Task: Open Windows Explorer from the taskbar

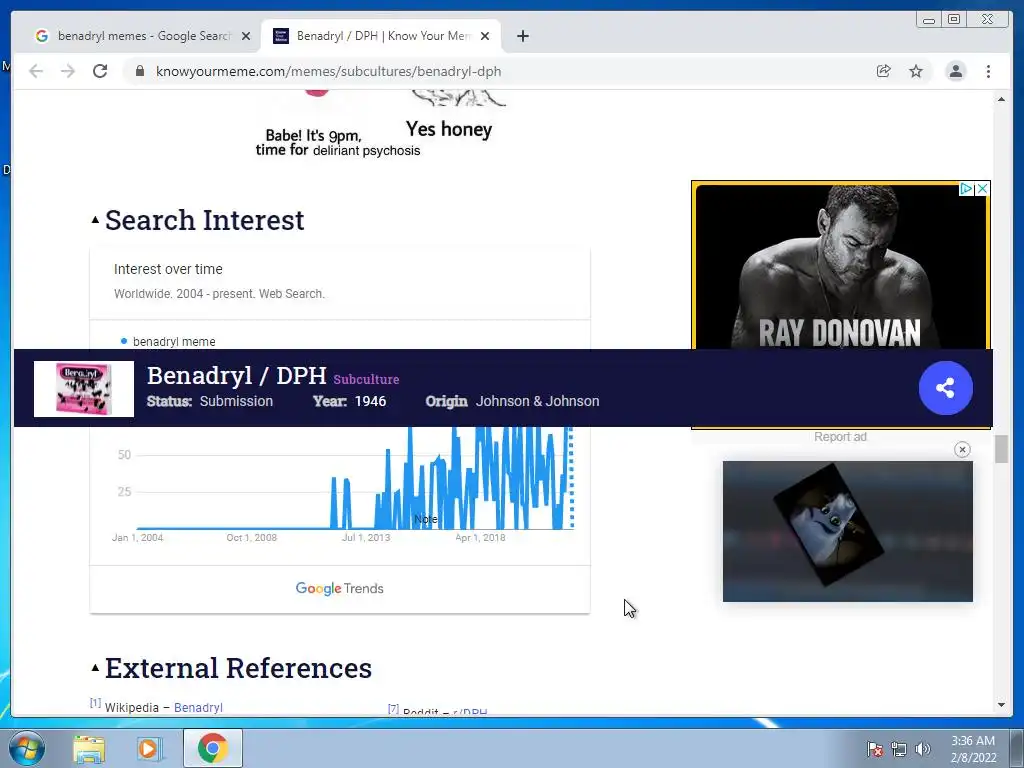Action: point(89,748)
